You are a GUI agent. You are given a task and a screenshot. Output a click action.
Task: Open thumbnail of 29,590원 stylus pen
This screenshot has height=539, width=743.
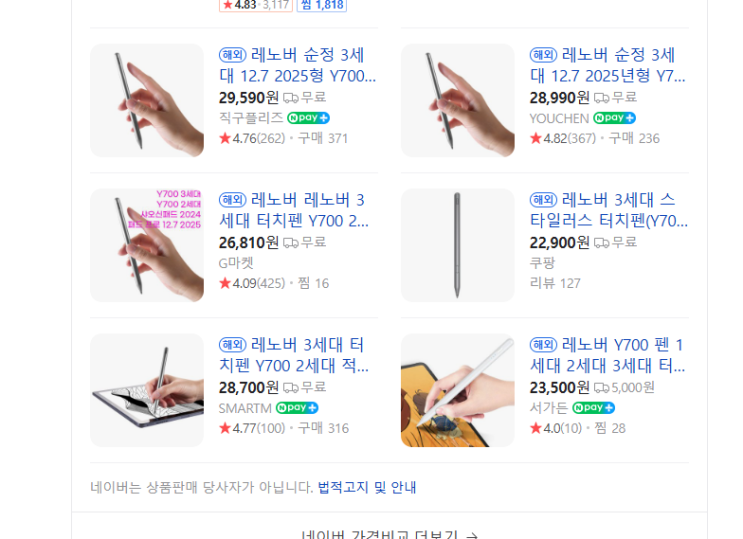click(x=147, y=100)
